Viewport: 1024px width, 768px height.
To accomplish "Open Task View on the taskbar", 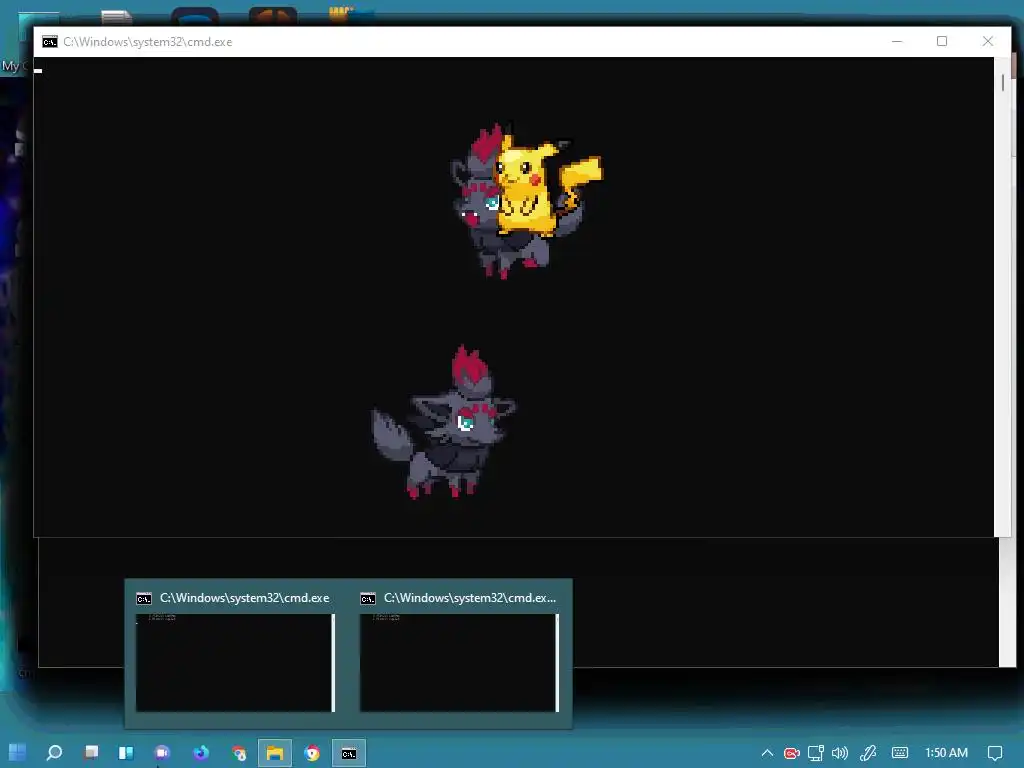I will click(91, 753).
